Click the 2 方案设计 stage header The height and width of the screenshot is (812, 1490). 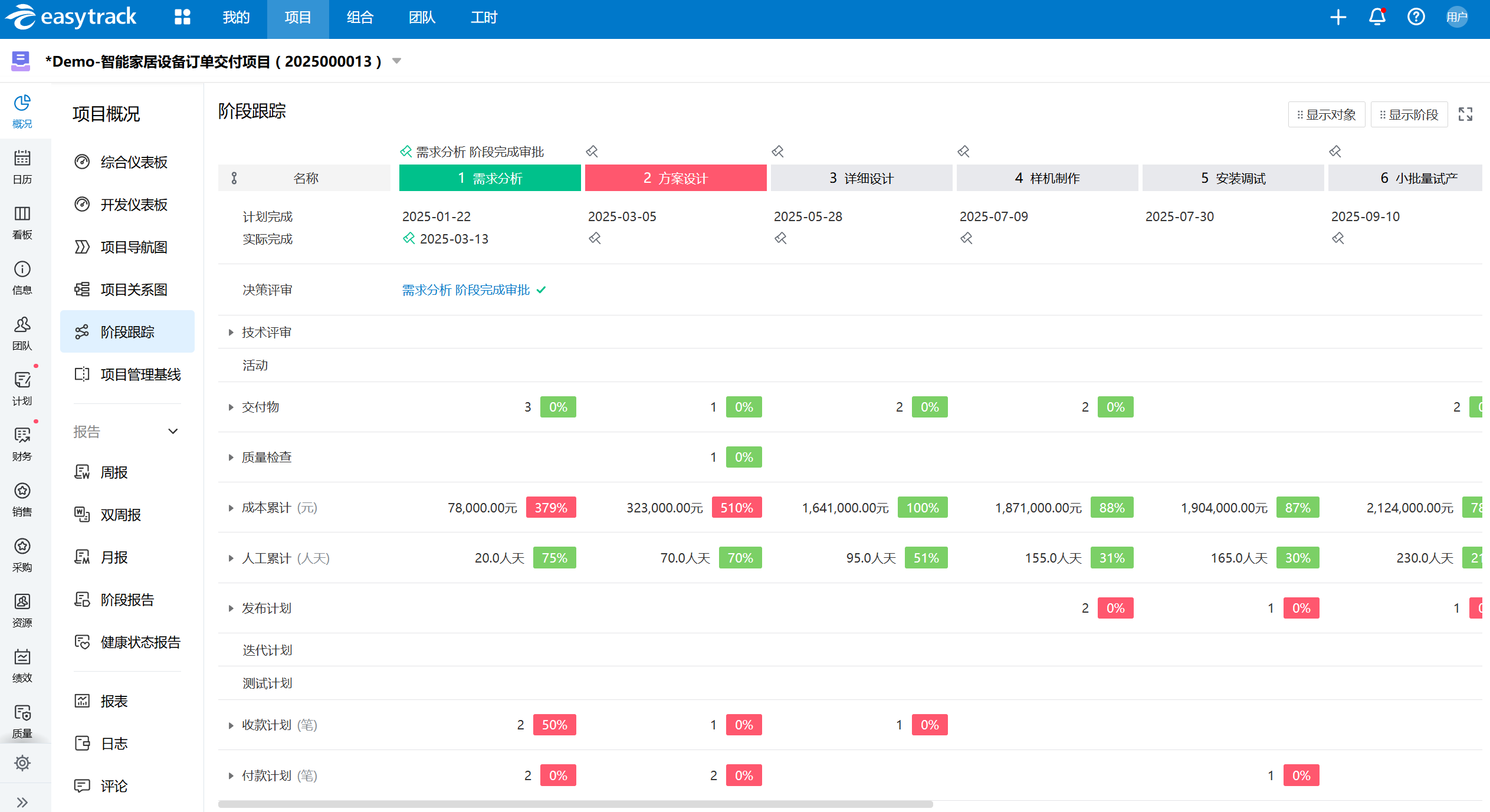675,178
